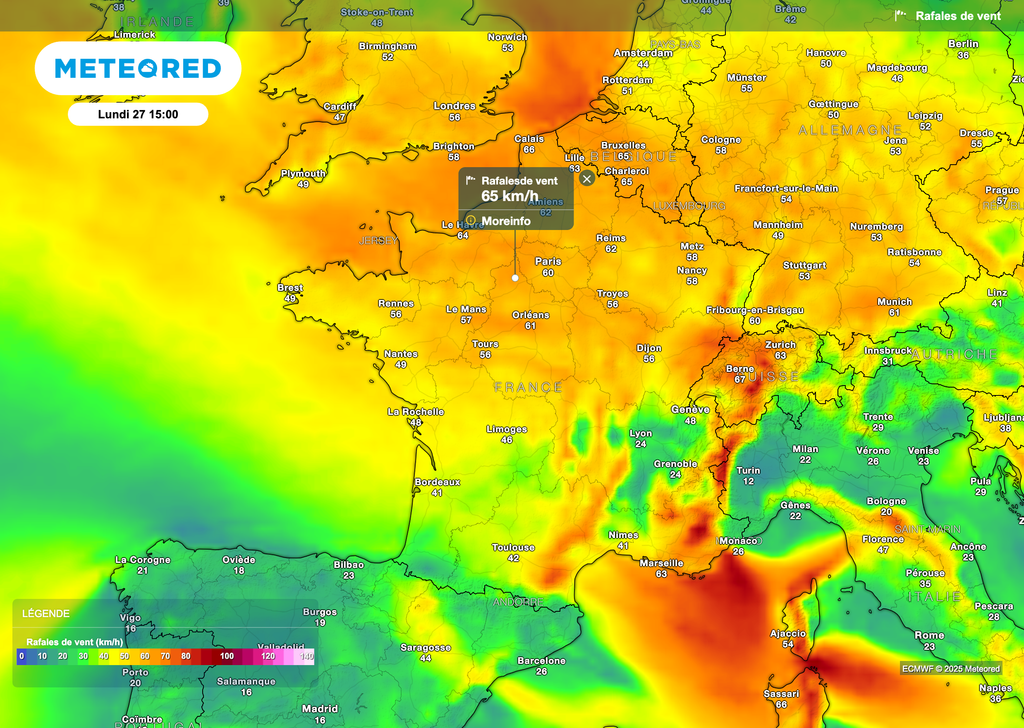
Task: Click the Meteored logo
Action: coord(138,68)
